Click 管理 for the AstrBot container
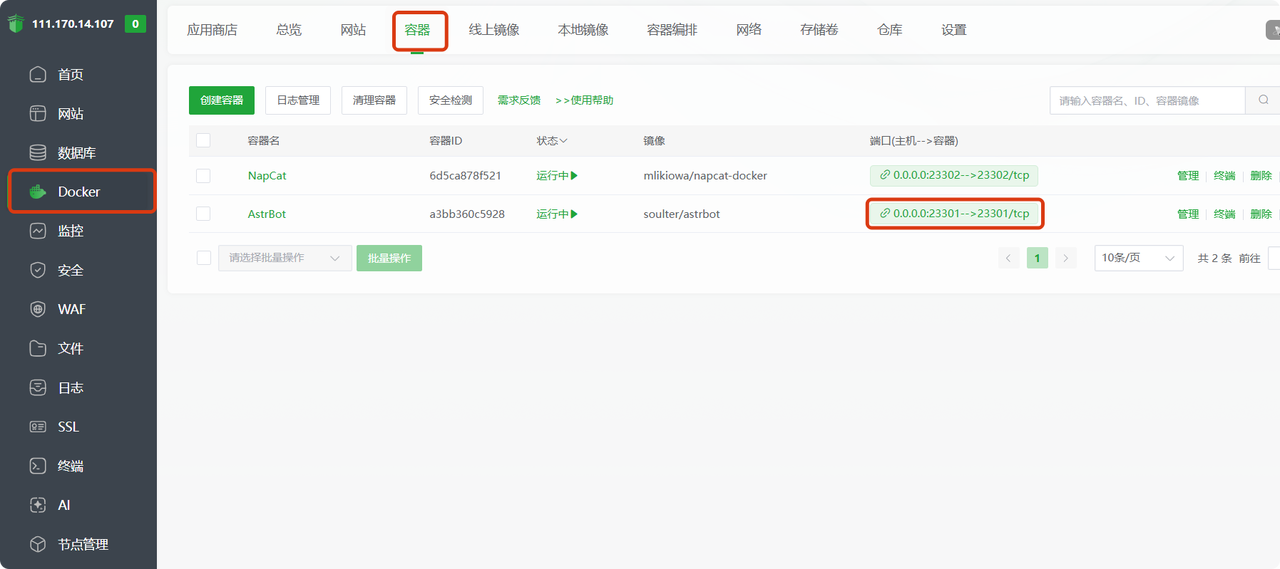Image resolution: width=1280 pixels, height=569 pixels. [1188, 214]
